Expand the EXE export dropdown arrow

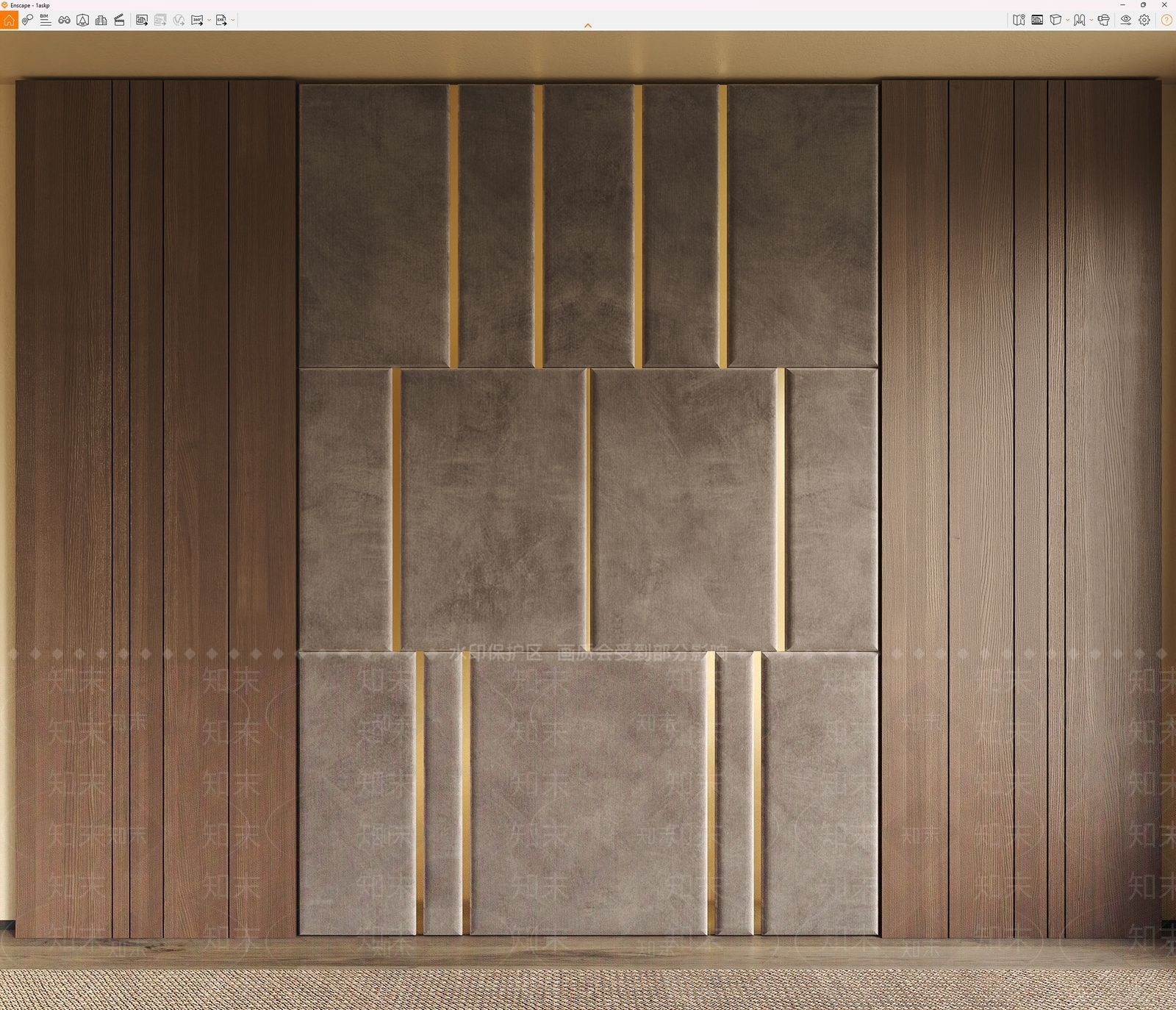233,21
